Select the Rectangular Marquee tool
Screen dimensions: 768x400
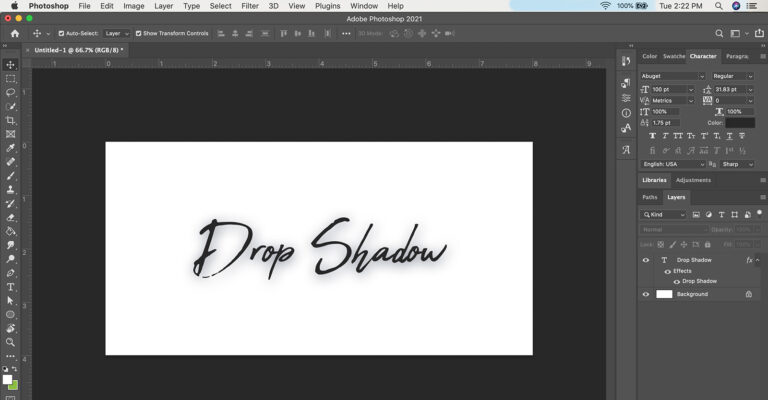pos(10,79)
